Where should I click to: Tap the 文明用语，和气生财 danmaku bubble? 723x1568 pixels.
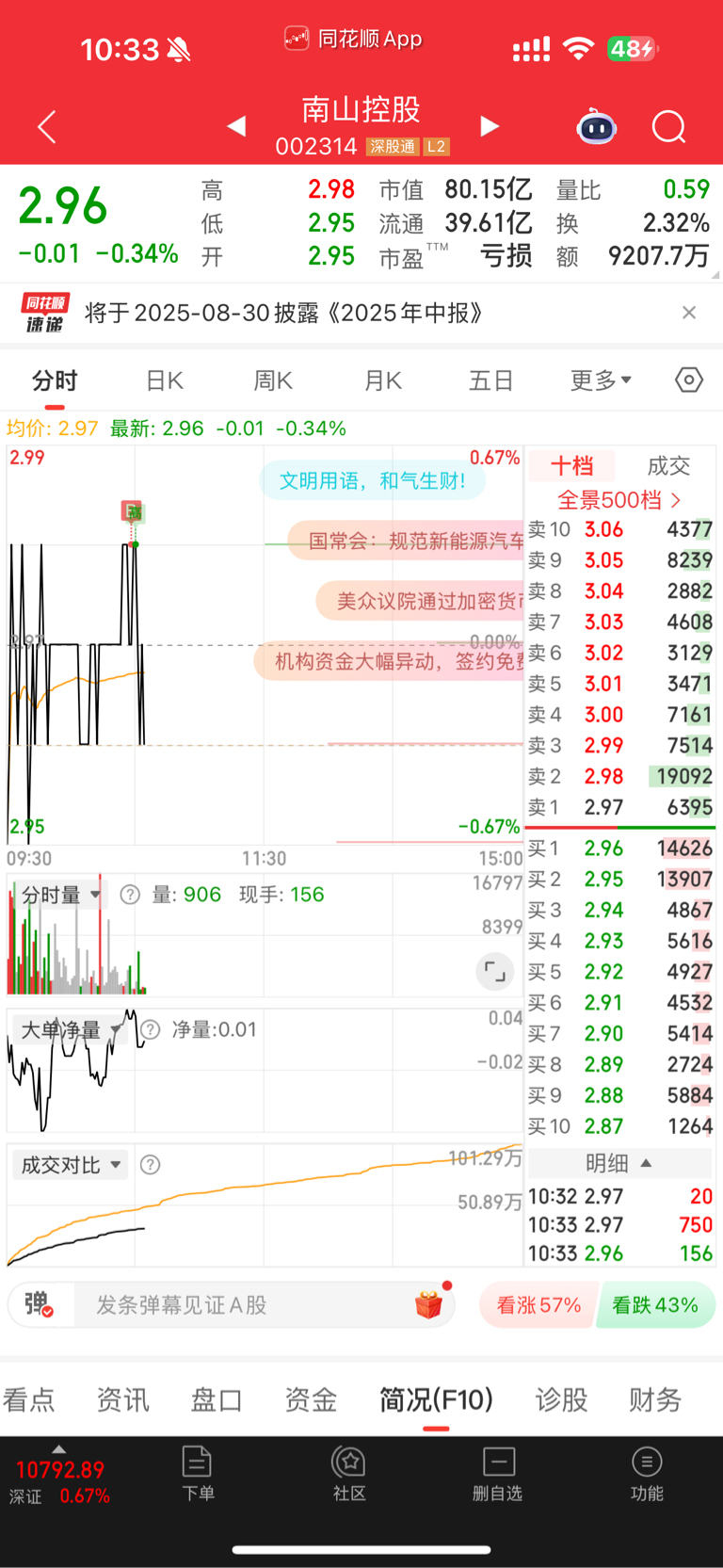coord(373,480)
